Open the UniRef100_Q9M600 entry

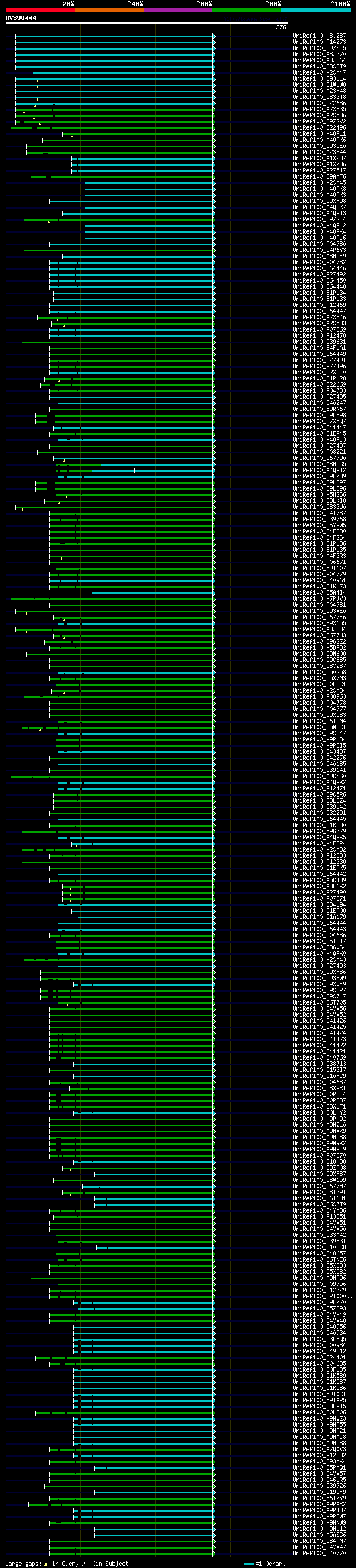click(319, 654)
